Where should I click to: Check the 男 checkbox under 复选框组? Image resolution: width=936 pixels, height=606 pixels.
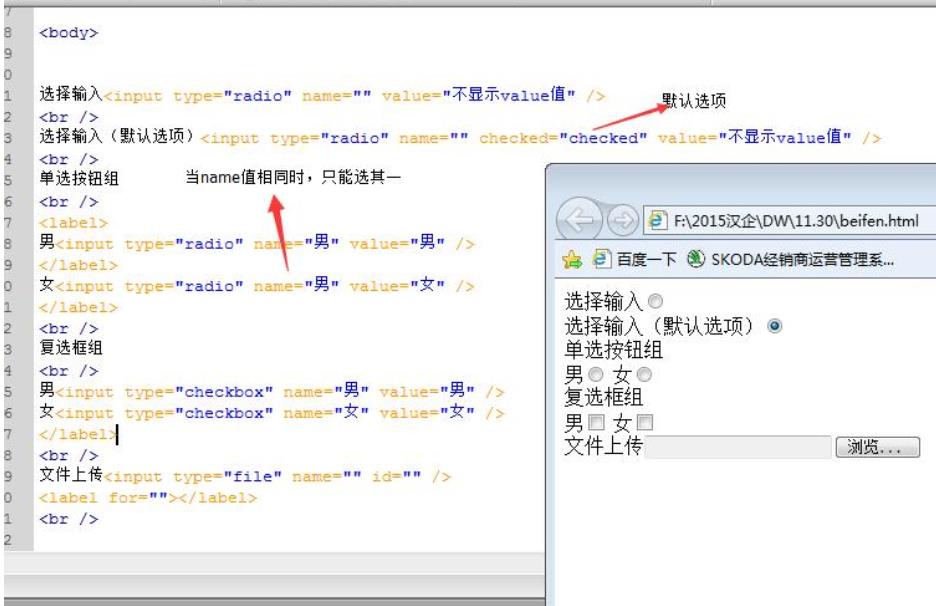pyautogui.click(x=596, y=423)
